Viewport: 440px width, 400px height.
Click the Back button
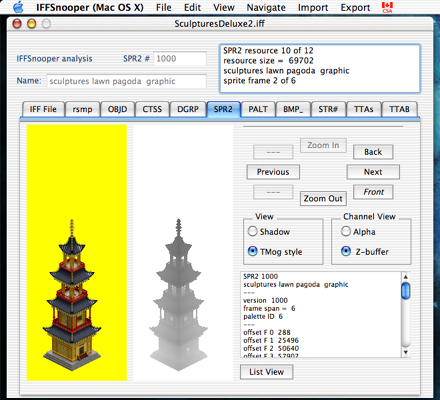point(373,152)
